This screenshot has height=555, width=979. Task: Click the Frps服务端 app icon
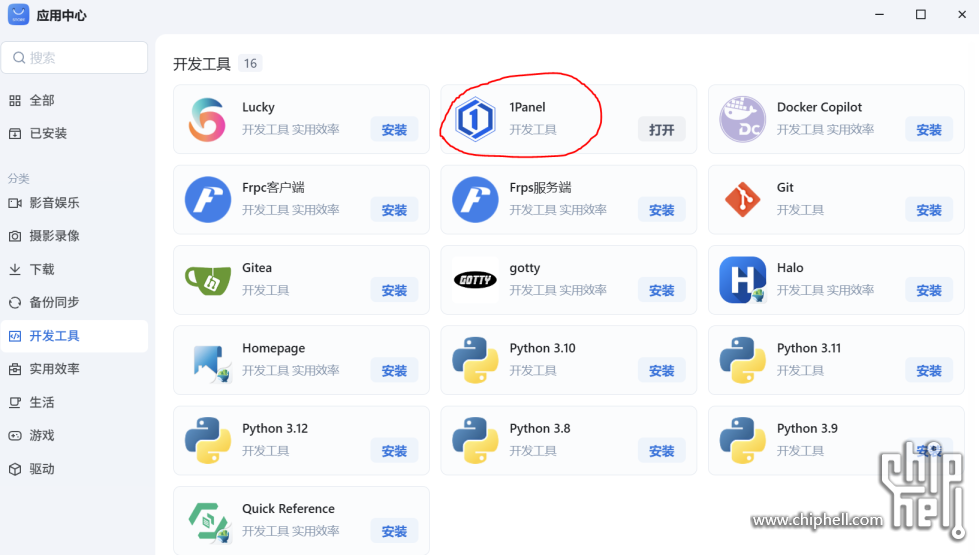475,200
